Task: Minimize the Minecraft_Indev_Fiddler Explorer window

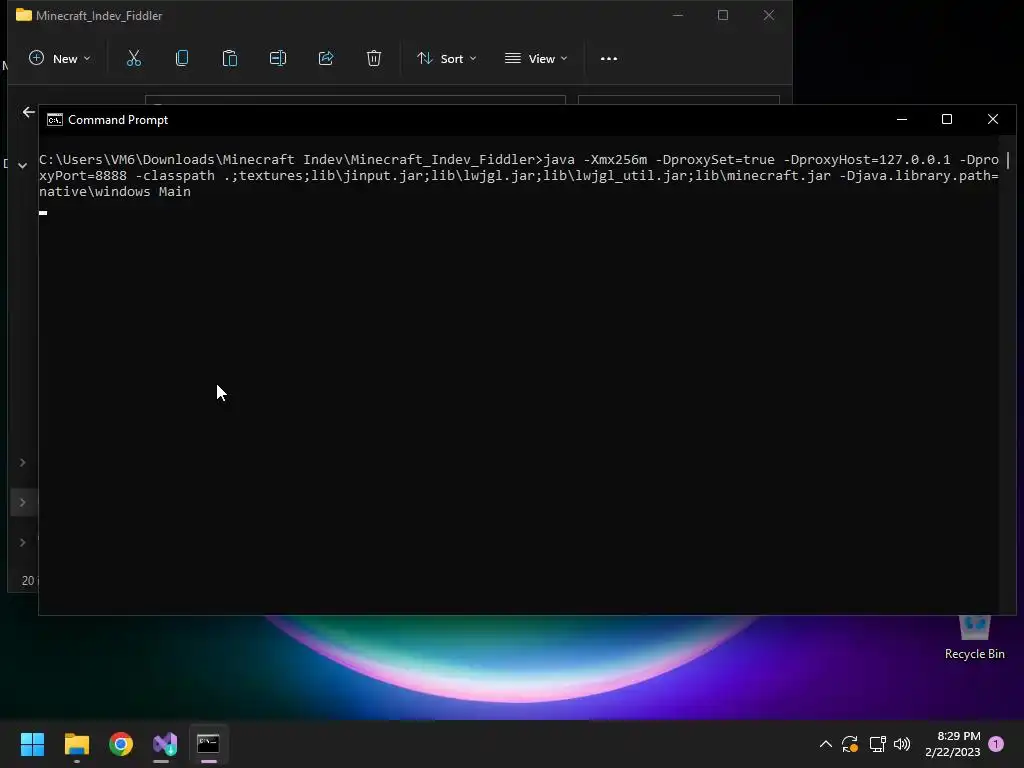Action: [678, 15]
